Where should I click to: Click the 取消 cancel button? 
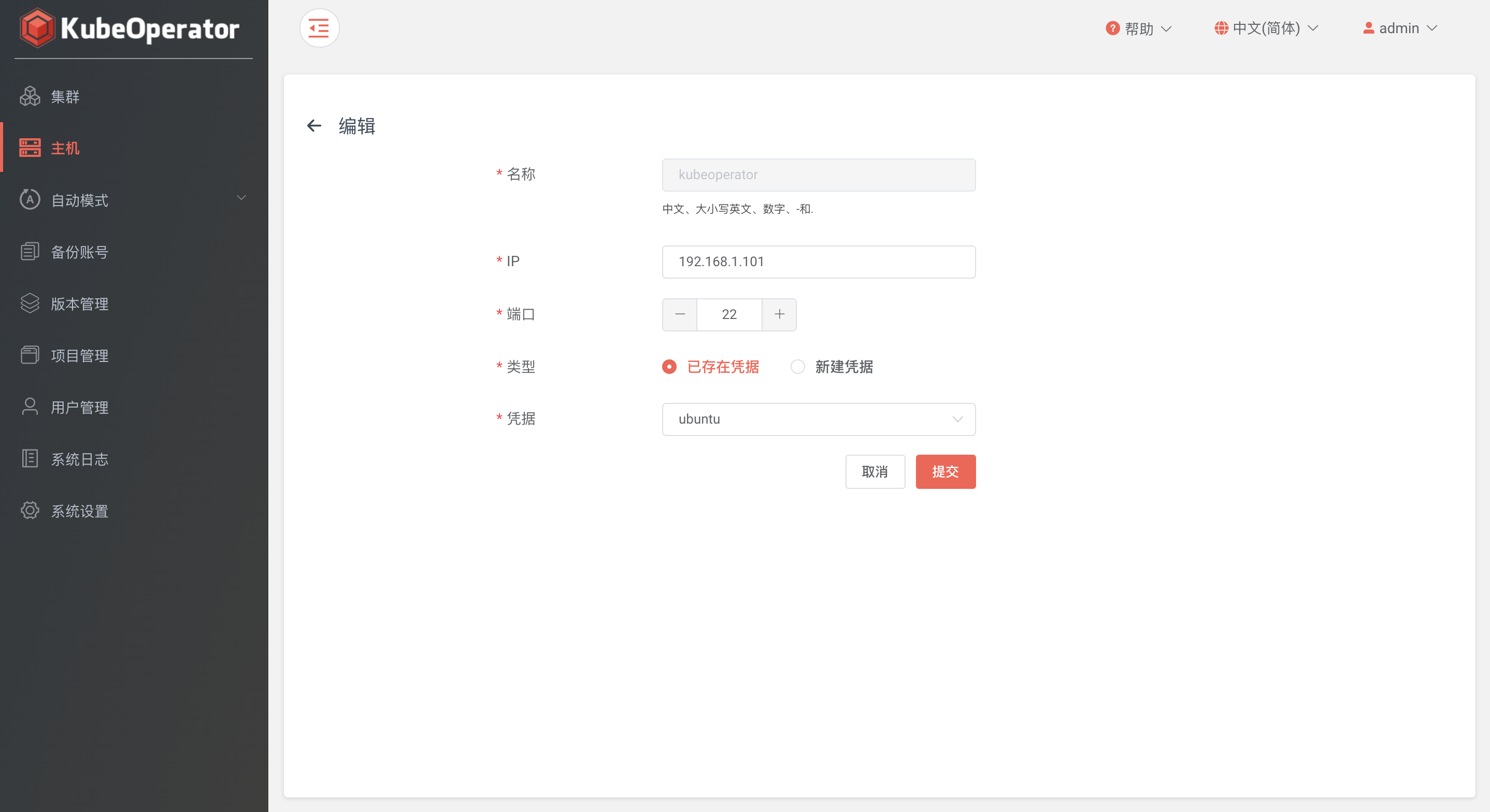coord(875,472)
